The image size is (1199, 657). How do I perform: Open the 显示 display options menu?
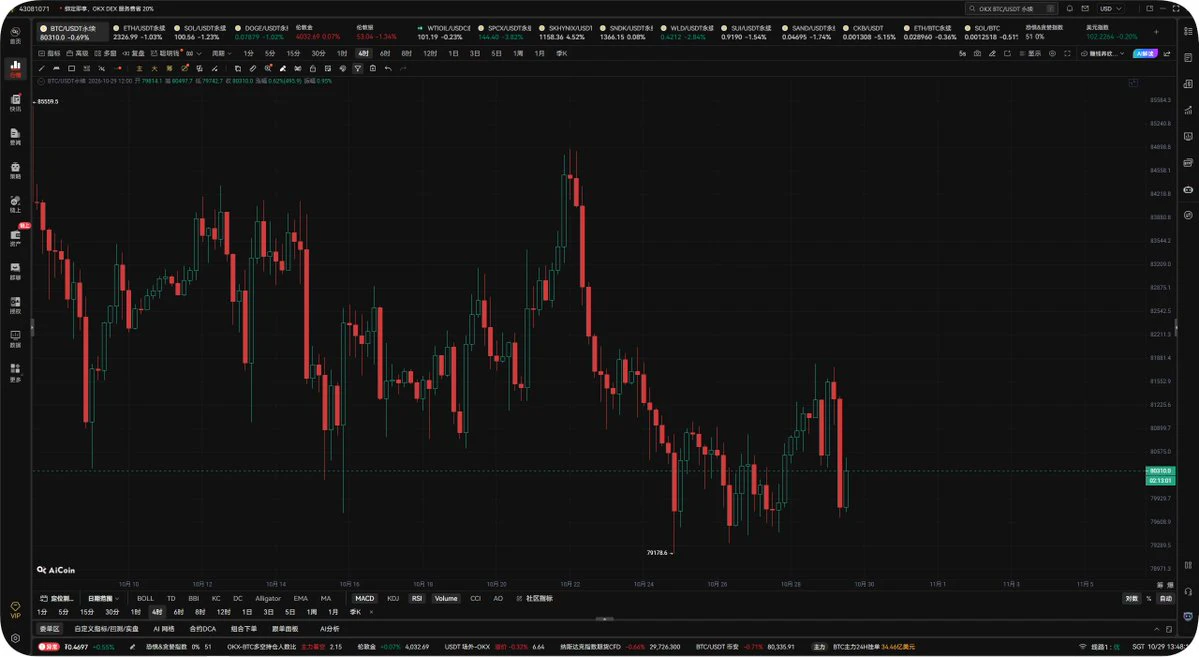click(1030, 54)
